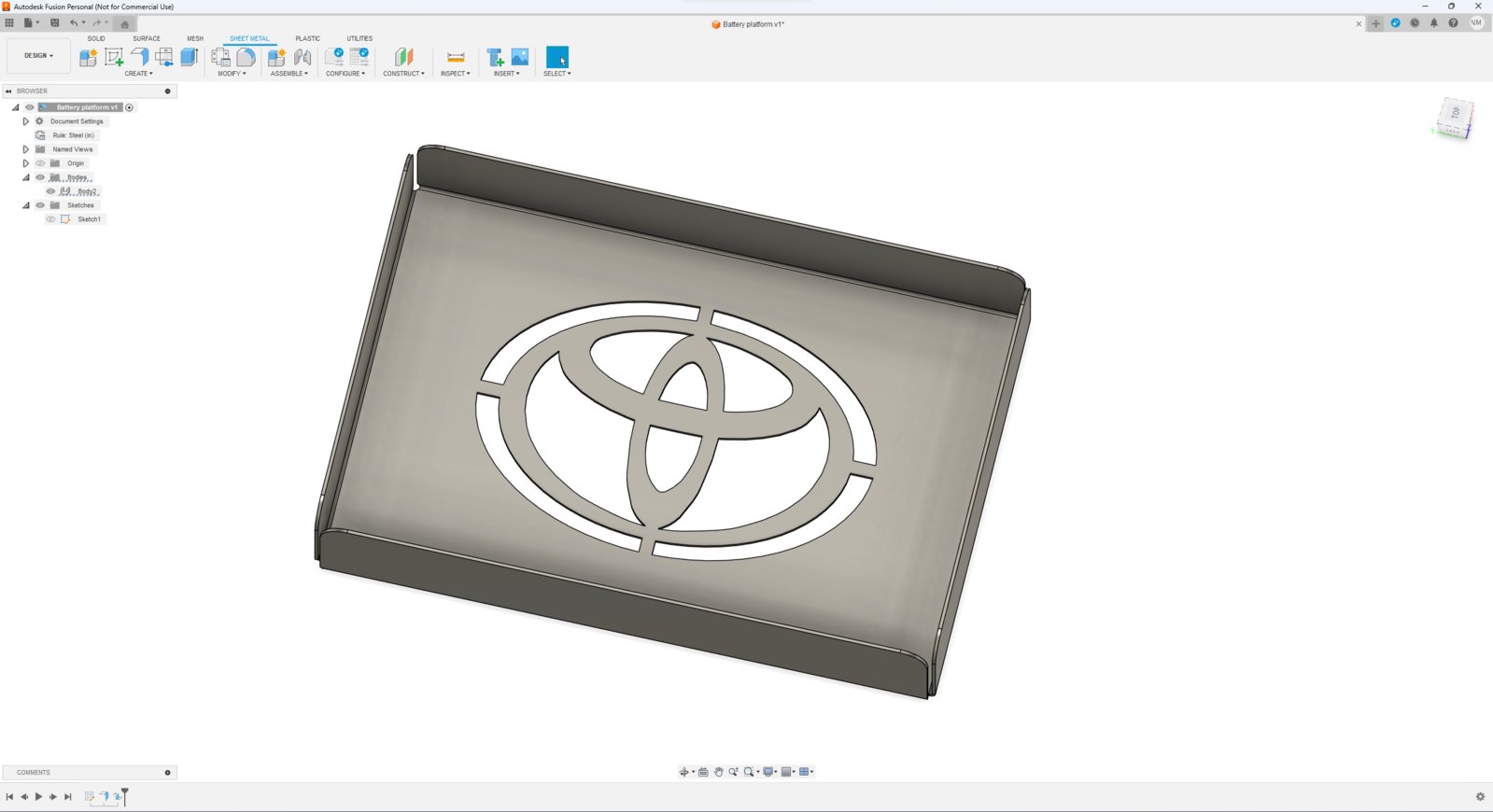The height and width of the screenshot is (812, 1493).
Task: Toggle Origin folder visibility eye
Action: click(x=40, y=163)
